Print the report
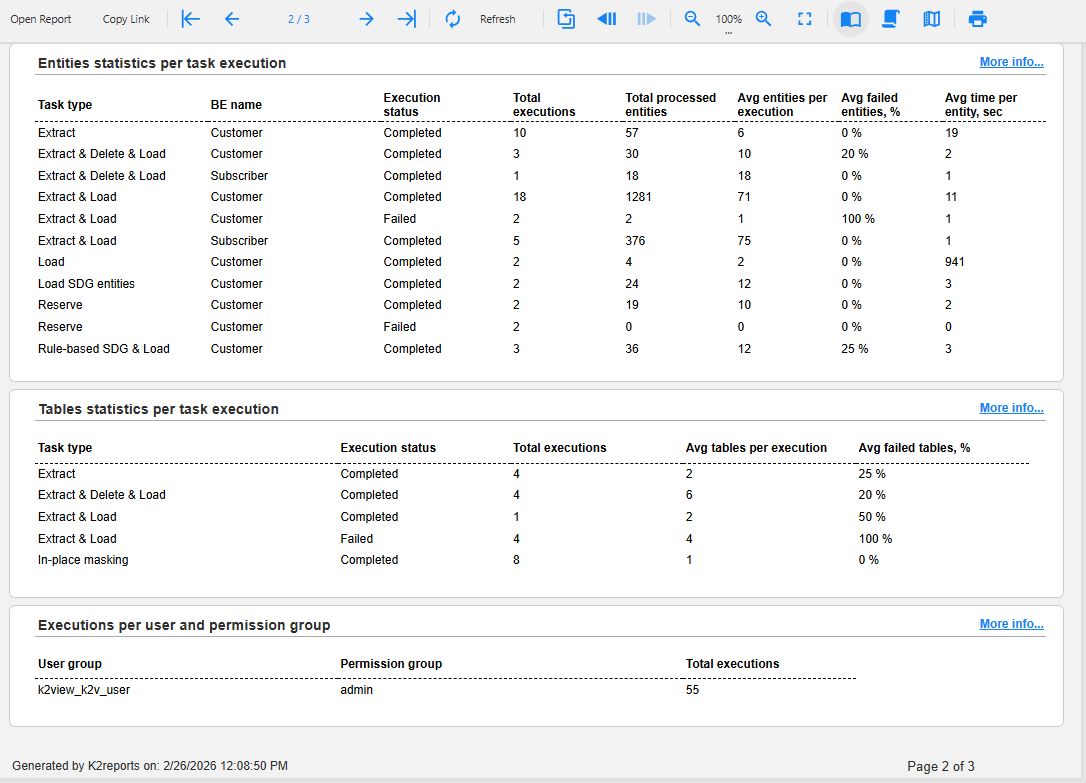Viewport: 1086px width, 783px height. click(978, 19)
